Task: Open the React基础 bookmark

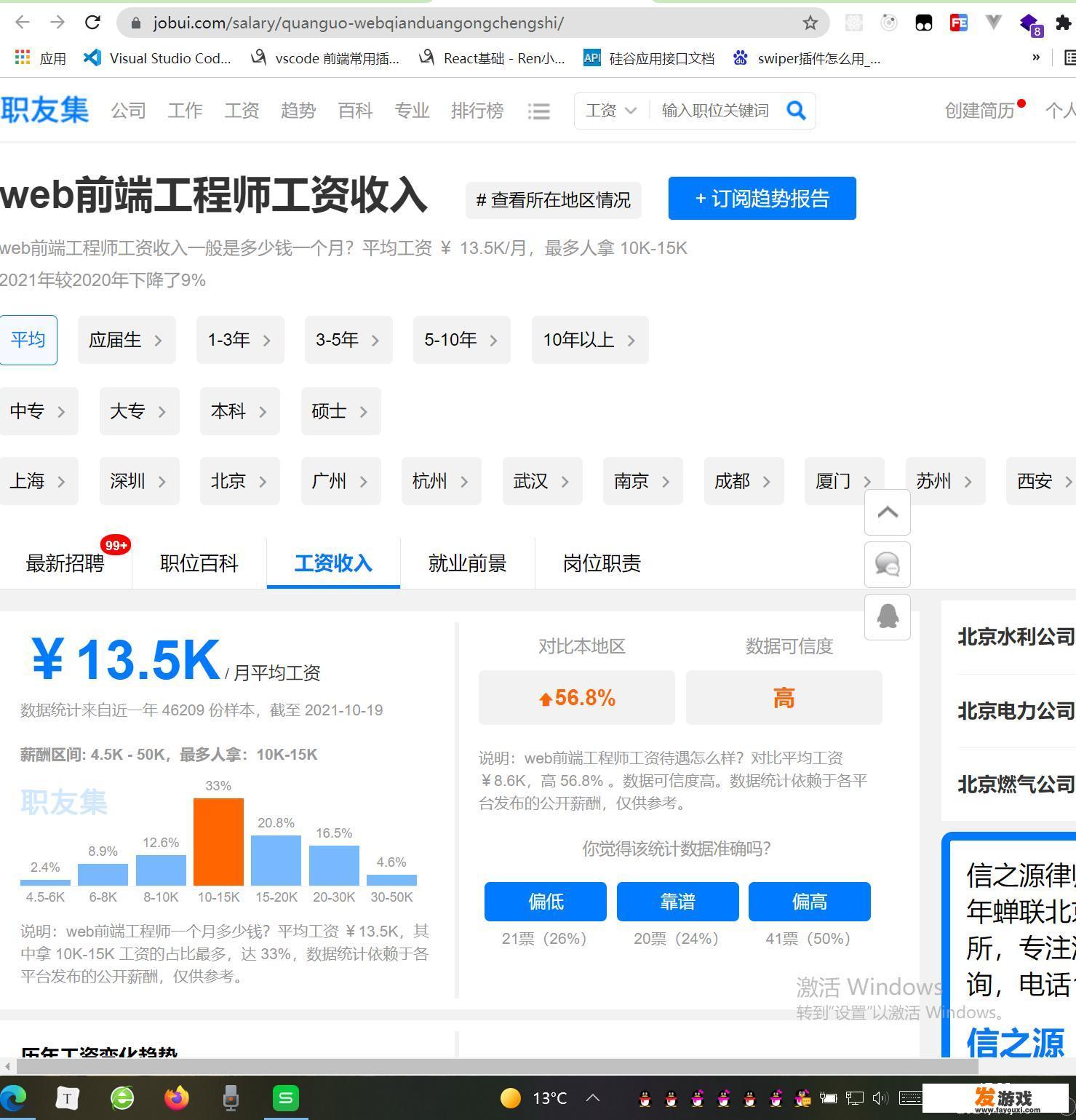Action: (493, 58)
